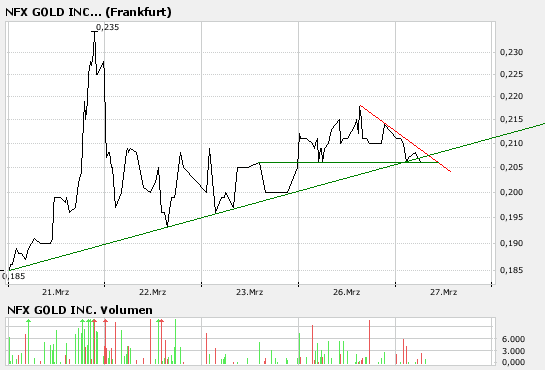The image size is (545, 384).
Task: Click the 0,185 value on right price axis
Action: (x=511, y=270)
